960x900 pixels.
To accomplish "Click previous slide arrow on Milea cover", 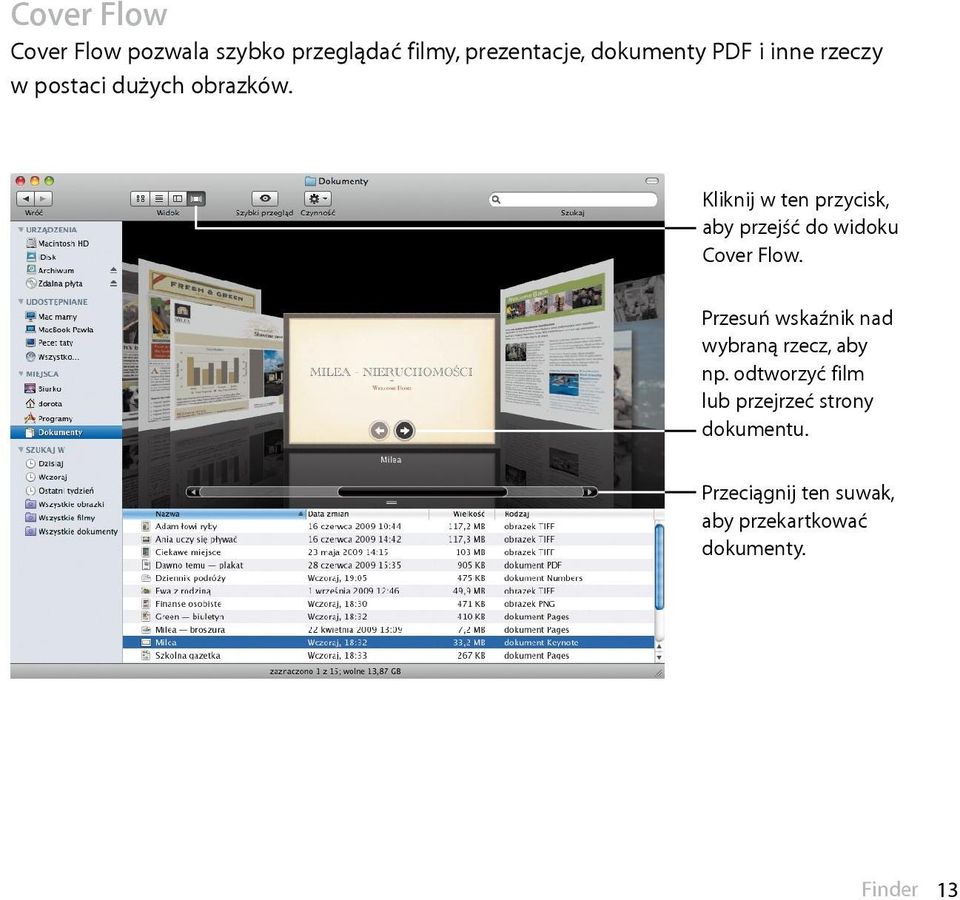I will pos(380,430).
